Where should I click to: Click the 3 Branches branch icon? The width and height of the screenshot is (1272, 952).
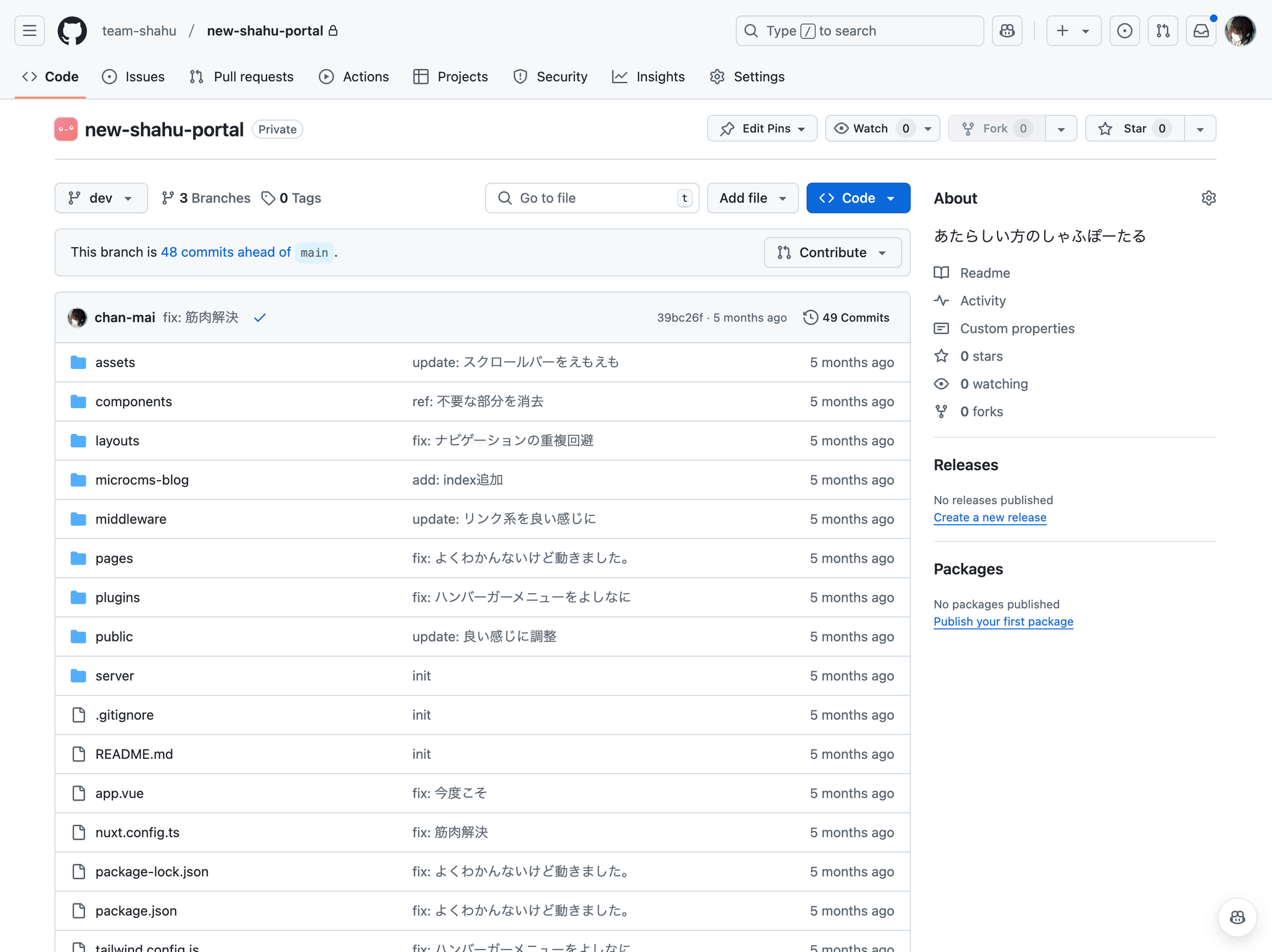(x=168, y=198)
